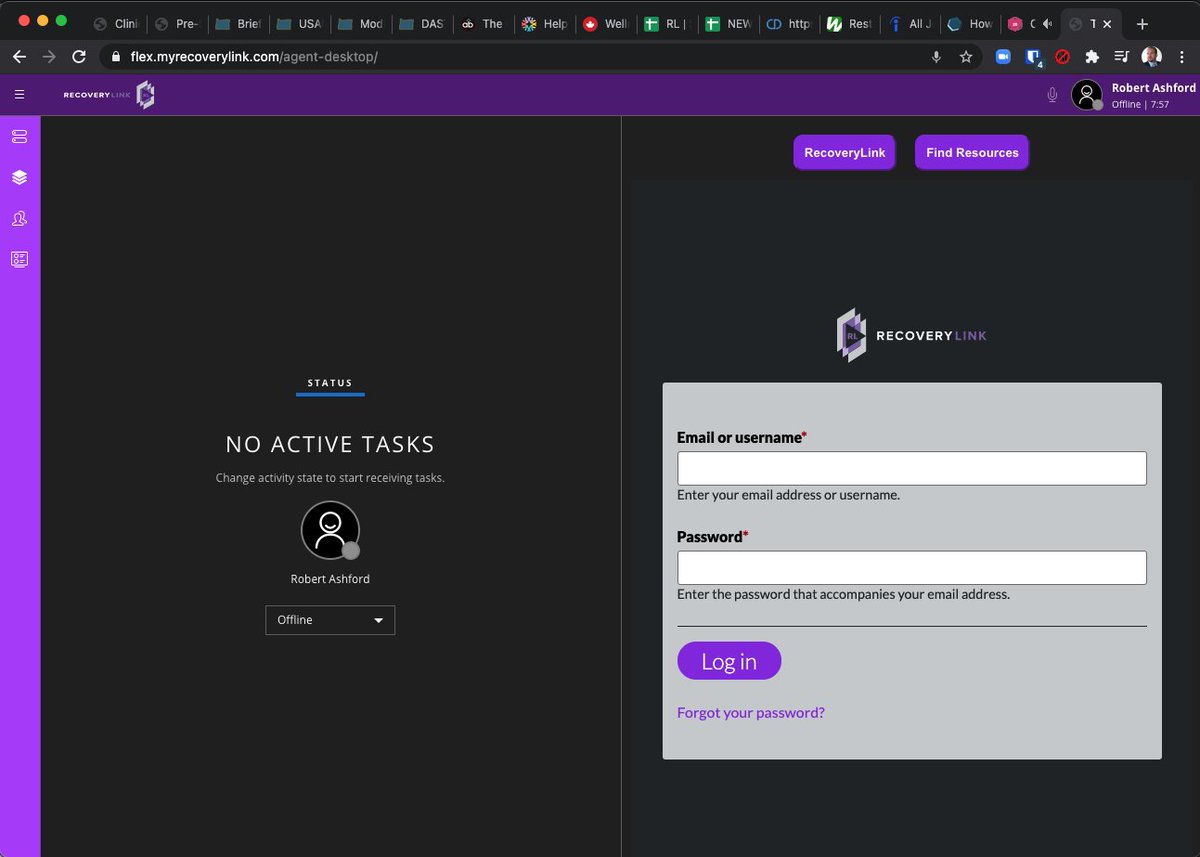Open the Forgot your password link
This screenshot has height=857, width=1200.
[751, 713]
